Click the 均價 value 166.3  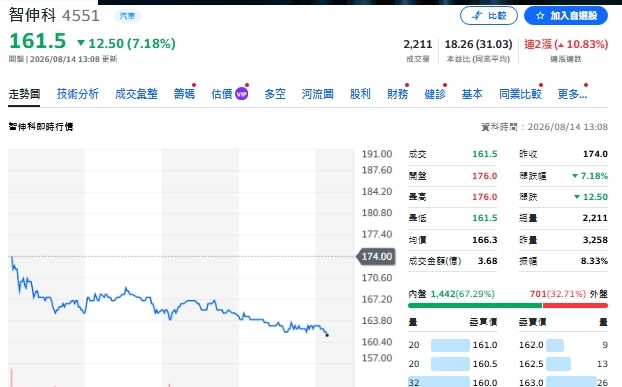tap(484, 240)
